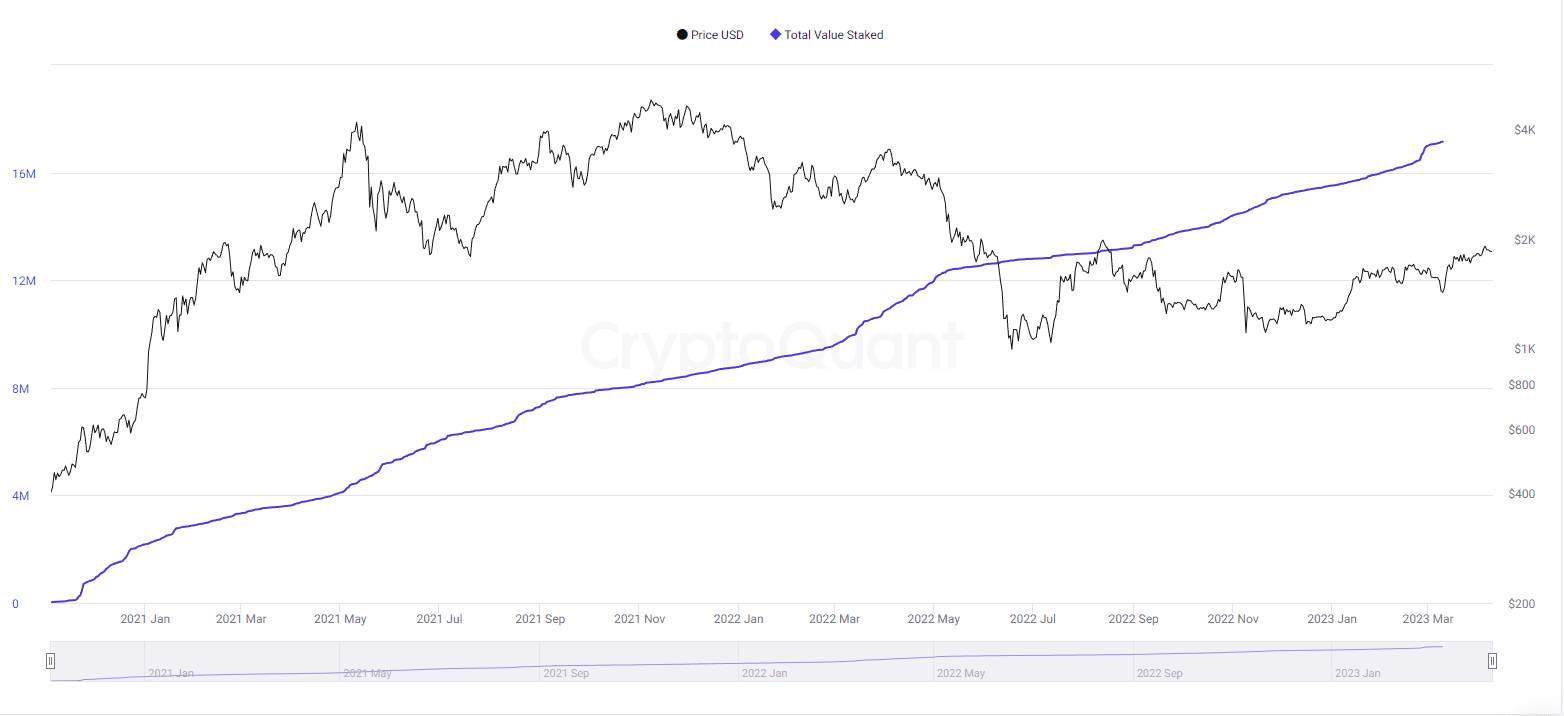Viewport: 1564px width, 716px height.
Task: Click the $400 right axis label
Action: [1521, 495]
